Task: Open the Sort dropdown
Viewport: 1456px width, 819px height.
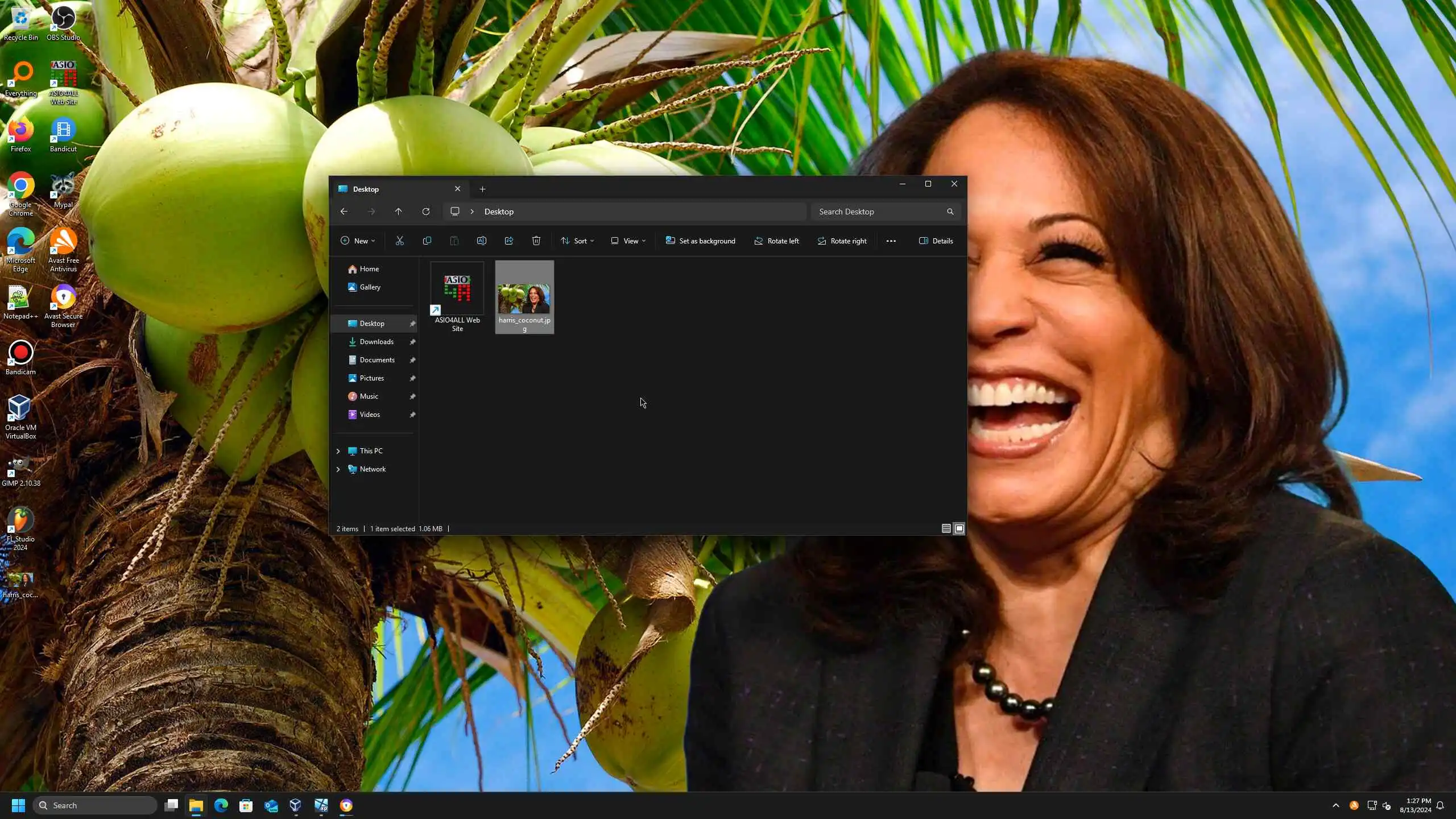Action: point(577,241)
